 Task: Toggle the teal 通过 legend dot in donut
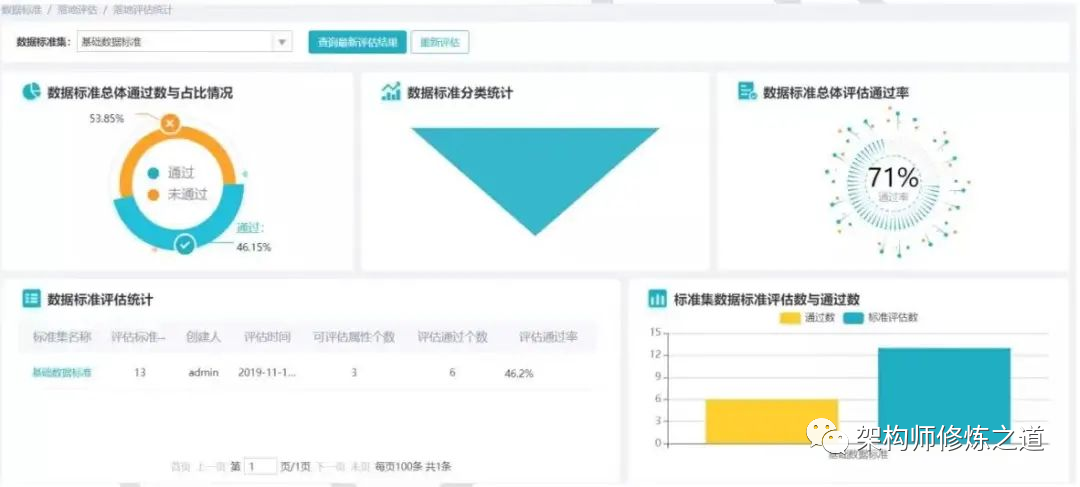click(x=153, y=174)
